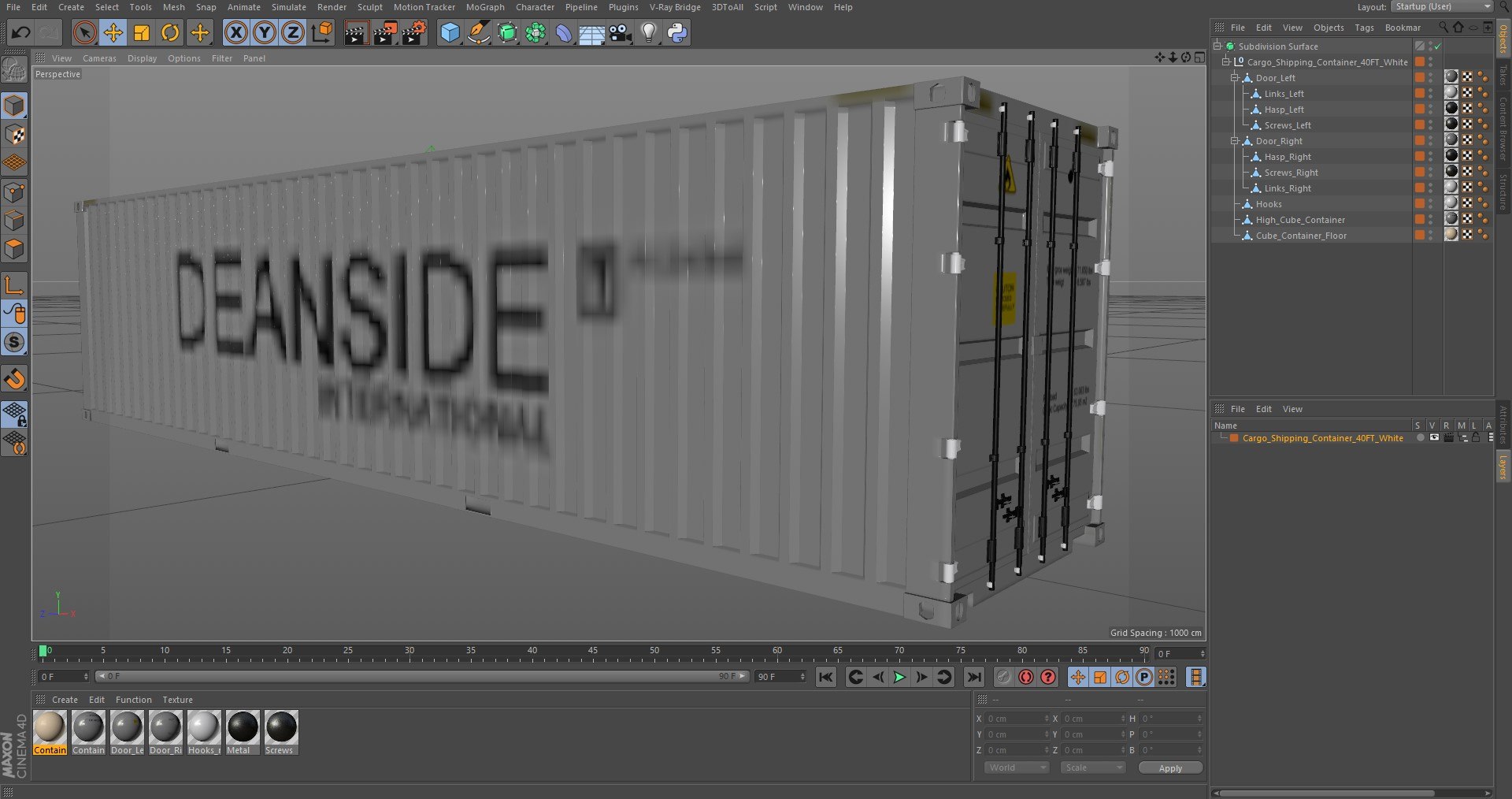The image size is (1512, 799).
Task: Select the Rotate tool
Action: click(170, 32)
